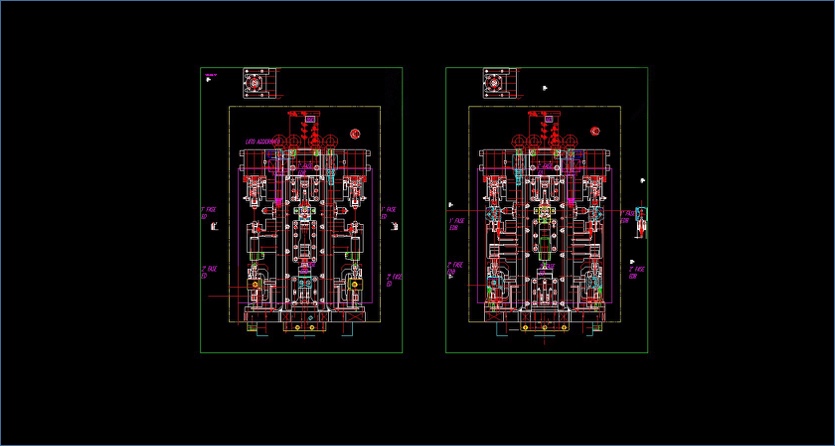Click the magenta LIFTS ACCORDANCE text label
This screenshot has height=446, width=835.
pyautogui.click(x=262, y=143)
